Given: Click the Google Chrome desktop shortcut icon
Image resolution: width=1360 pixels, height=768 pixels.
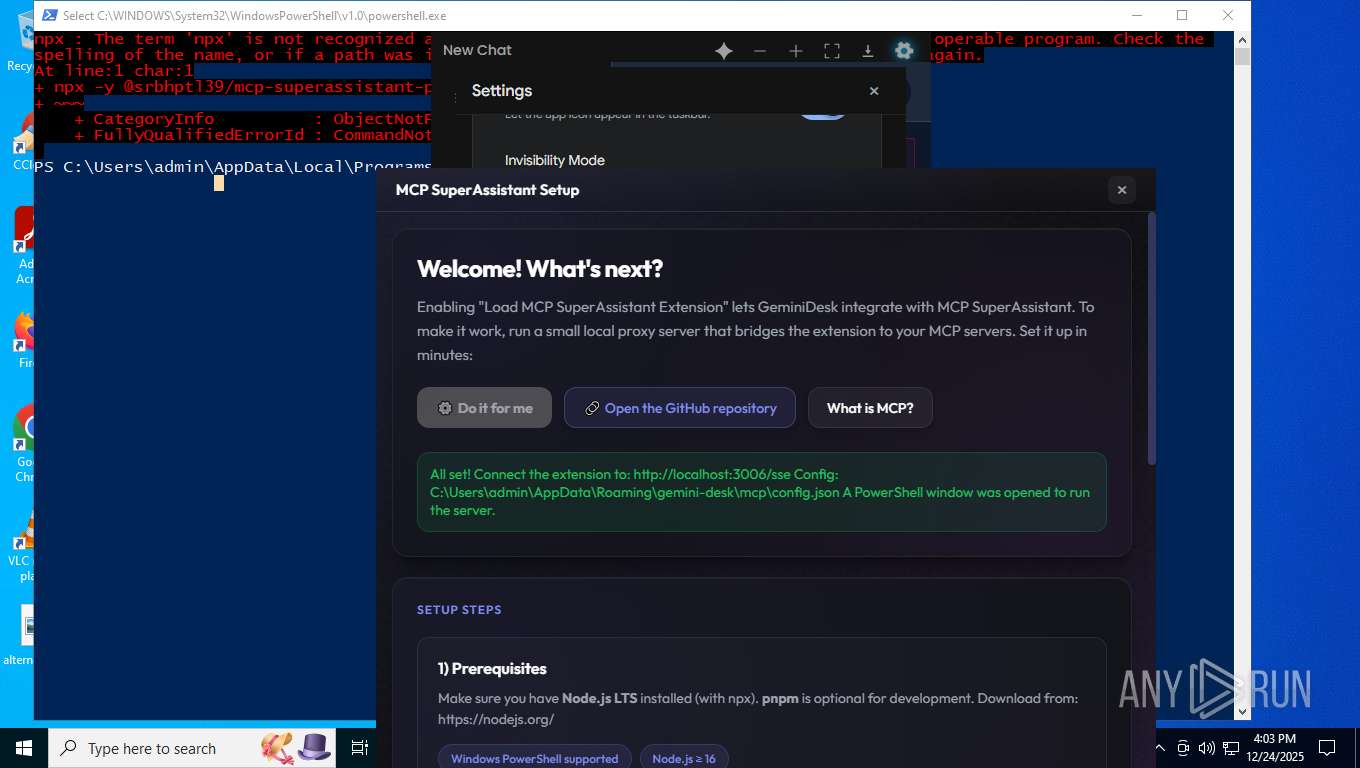Looking at the screenshot, I should (x=25, y=430).
